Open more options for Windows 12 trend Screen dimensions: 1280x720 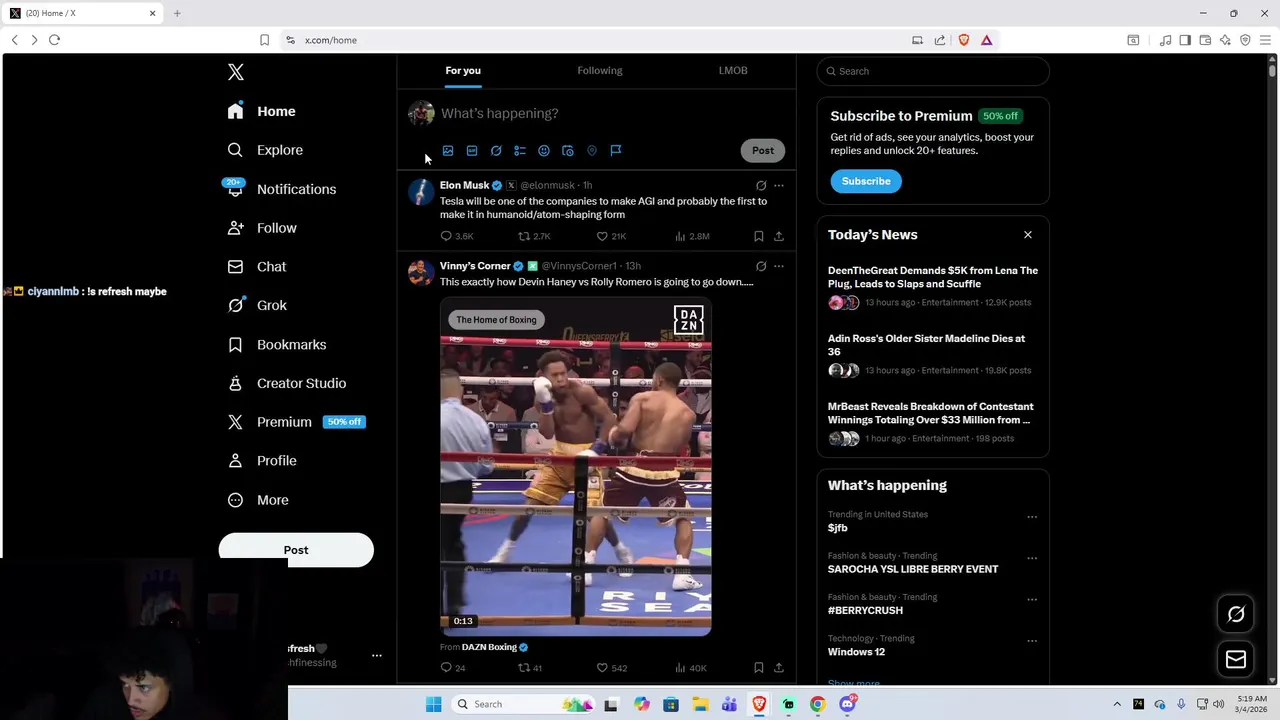1032,641
